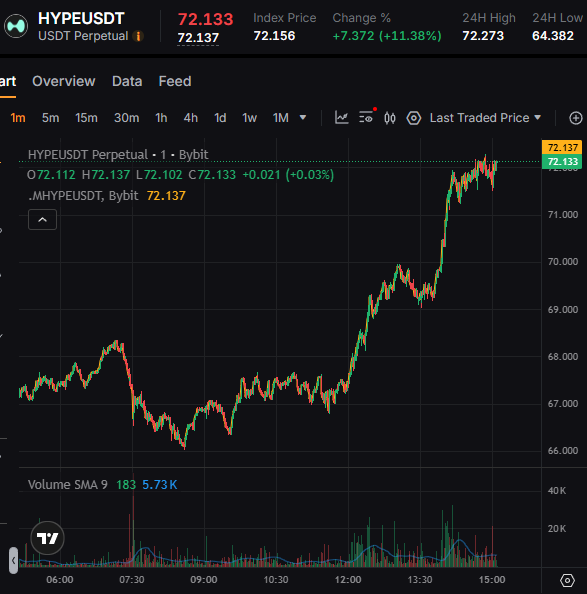Screen dimensions: 587x594
Task: Click the Change % value +7.372 (+11.38%)
Action: pyautogui.click(x=387, y=36)
